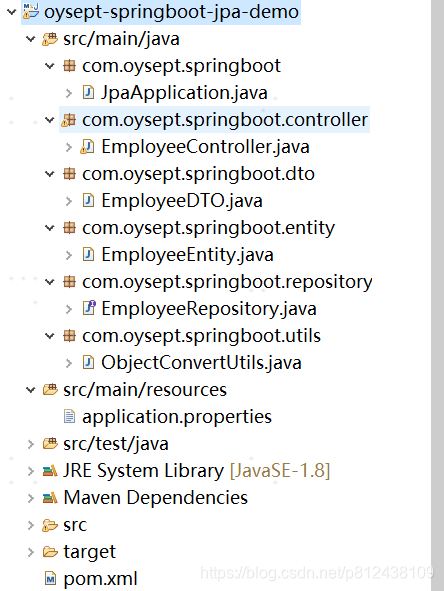Click the repository package icon

[69, 282]
